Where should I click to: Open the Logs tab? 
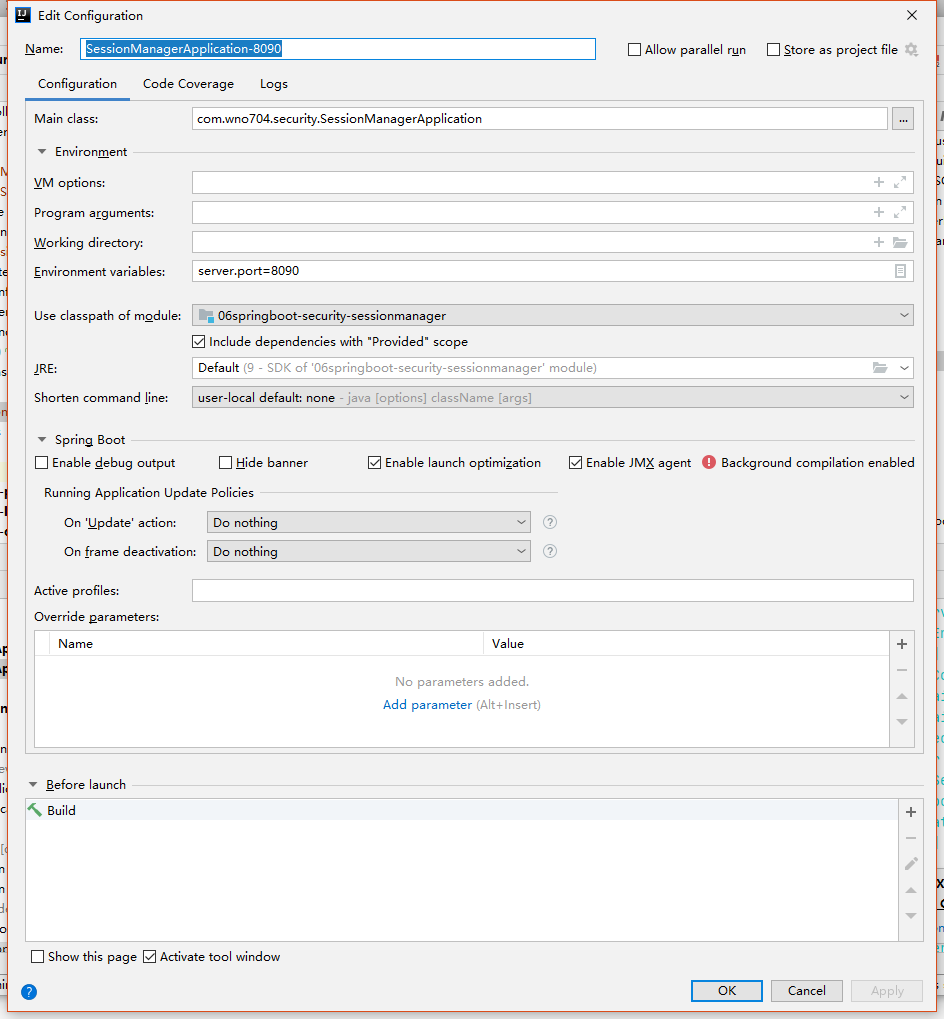tap(274, 84)
